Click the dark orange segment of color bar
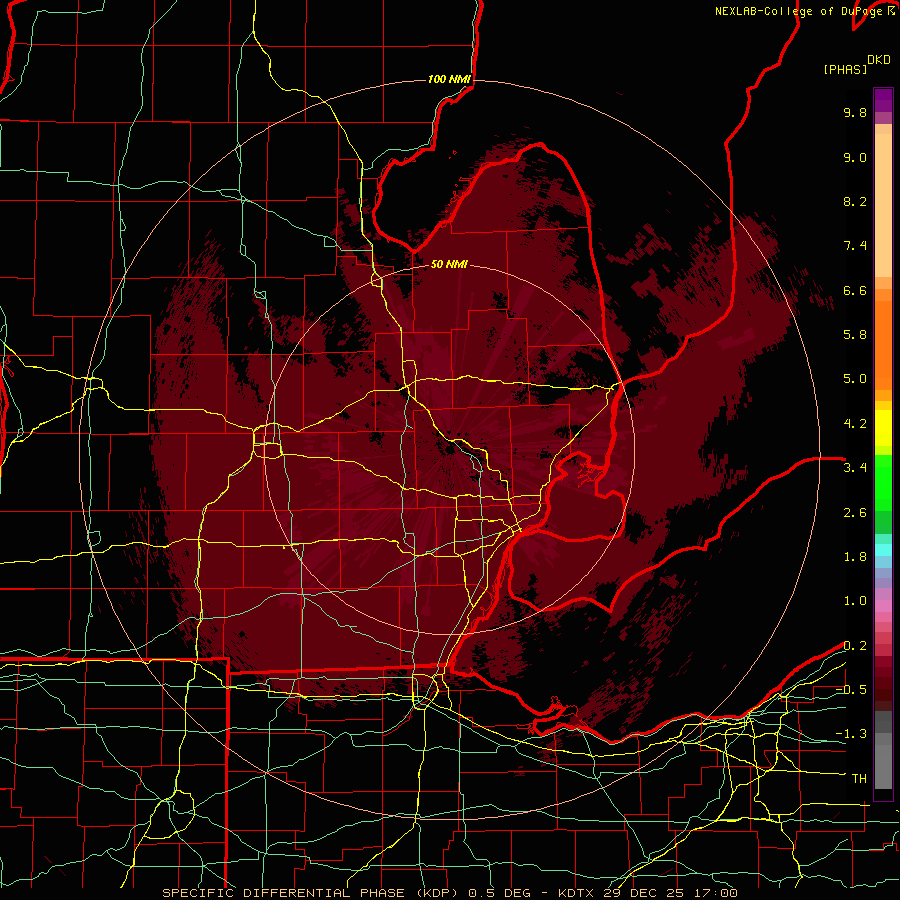The height and width of the screenshot is (900, 900). (883, 345)
